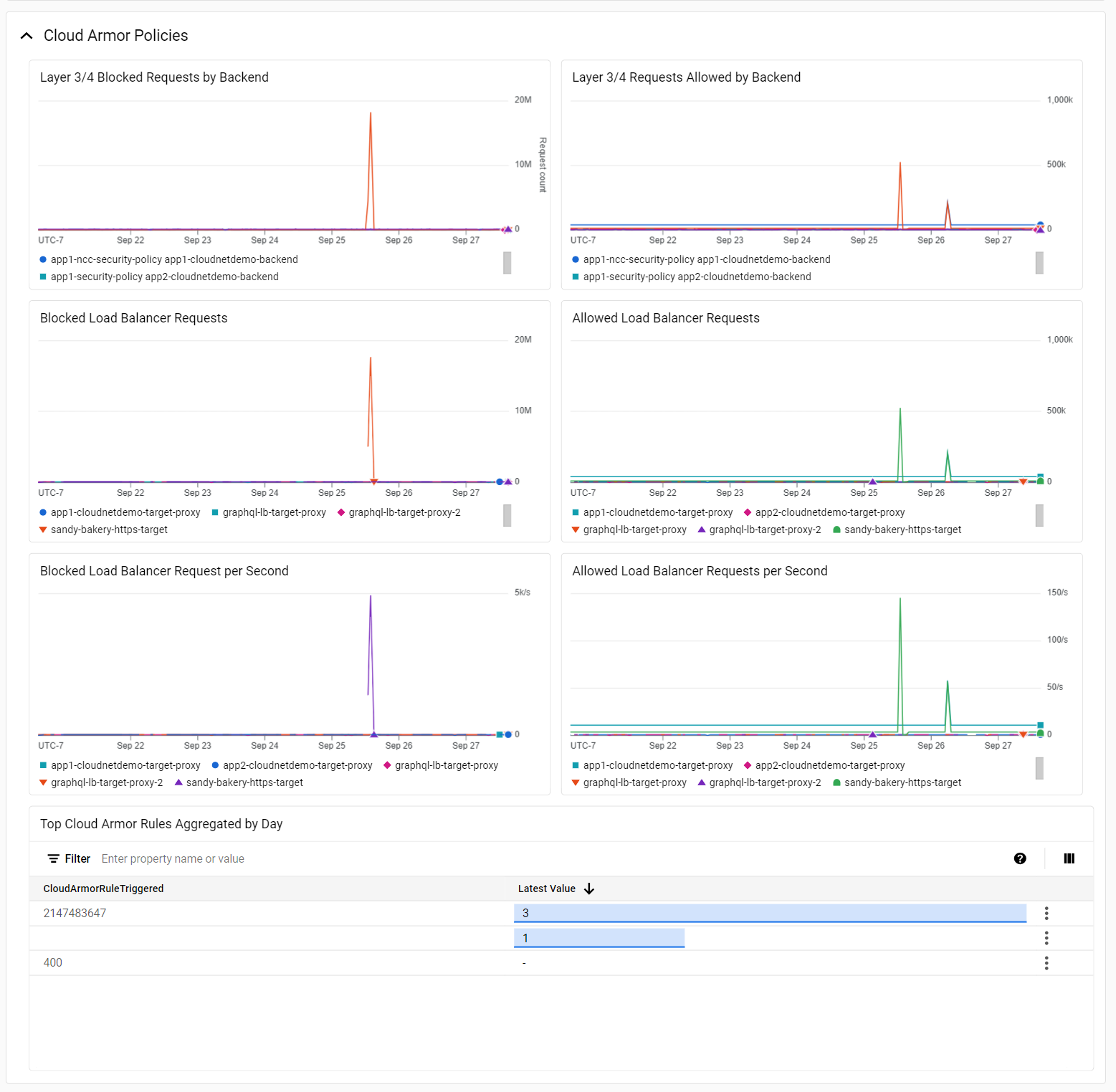
Task: Click the Blocked Load Balancer Requests title
Action: [x=133, y=318]
